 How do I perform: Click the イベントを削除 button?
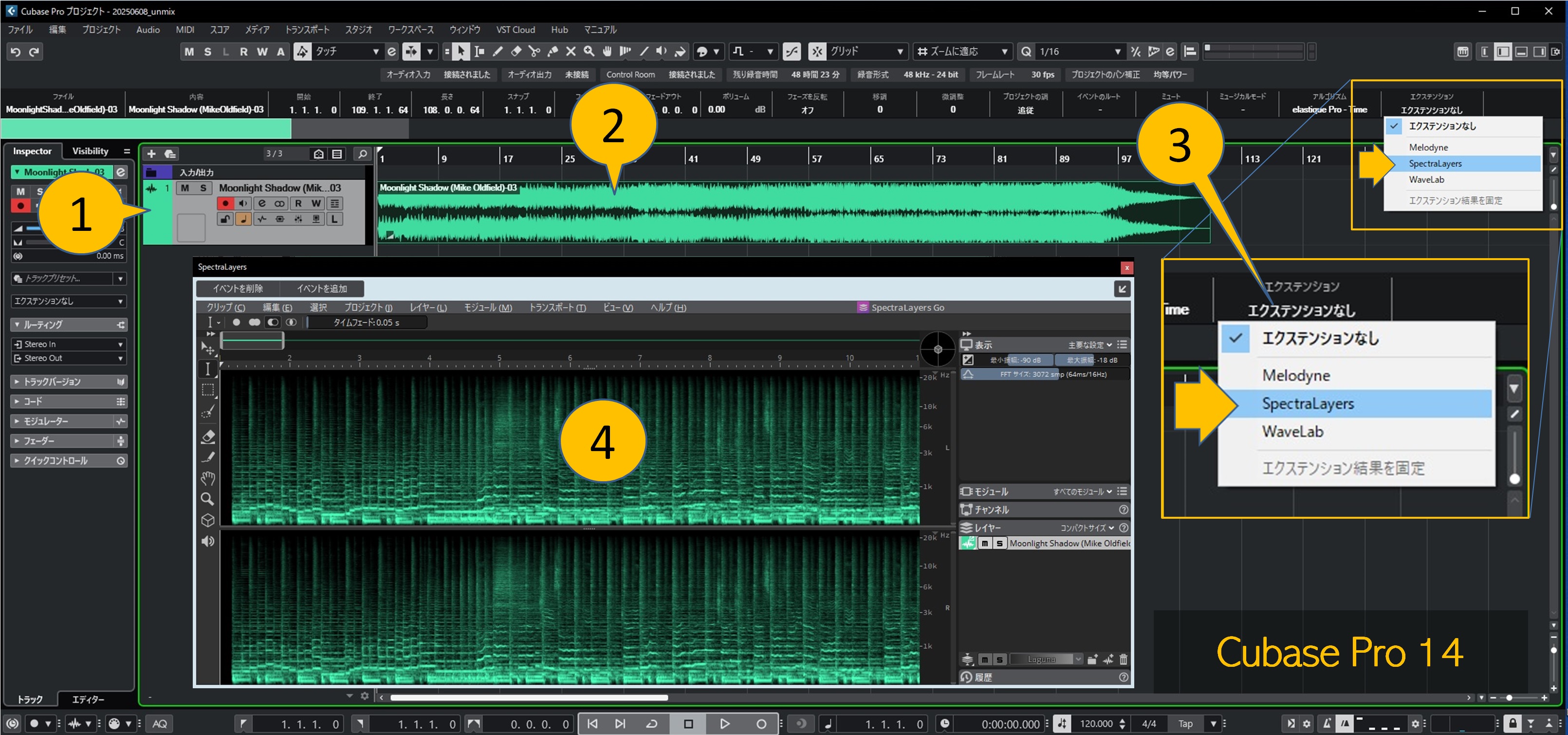pyautogui.click(x=238, y=289)
